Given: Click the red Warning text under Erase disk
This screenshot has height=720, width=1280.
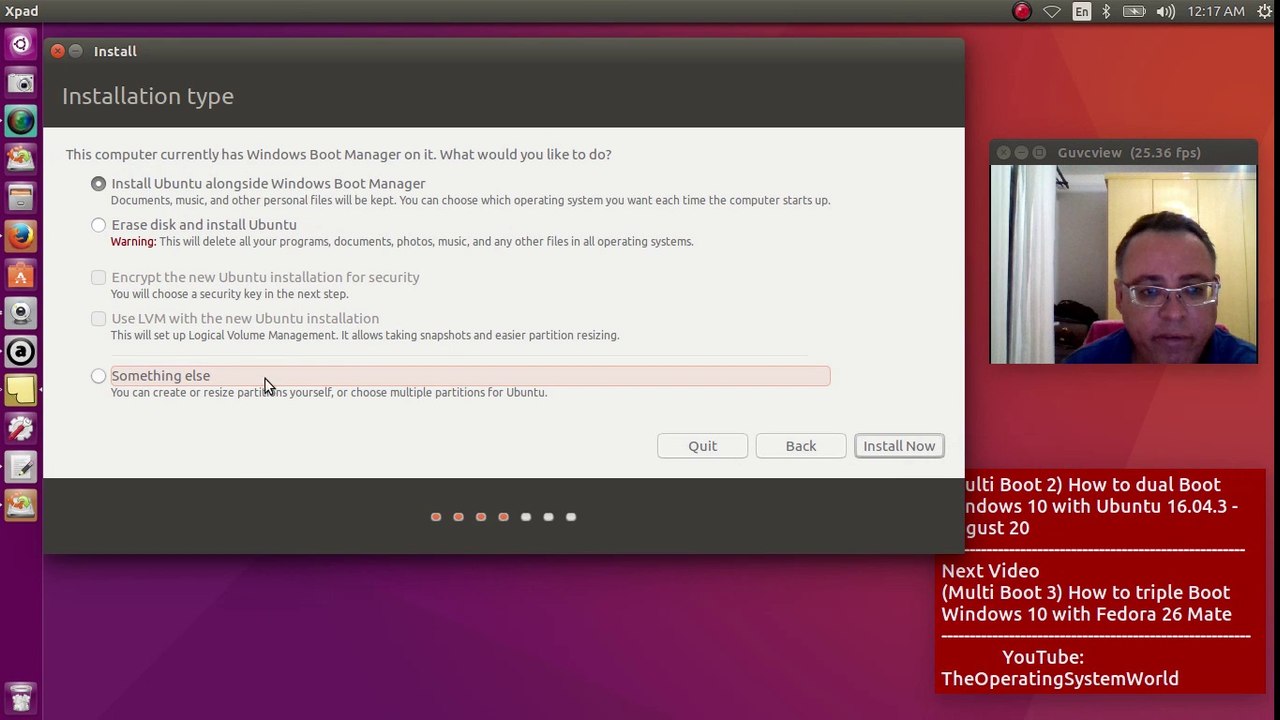Looking at the screenshot, I should pyautogui.click(x=133, y=241).
